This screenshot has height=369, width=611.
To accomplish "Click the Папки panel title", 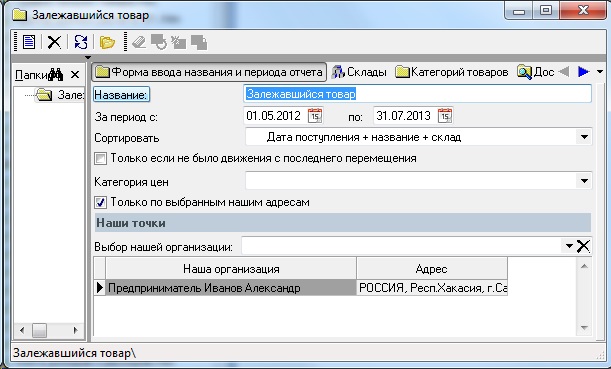I will tap(31, 75).
